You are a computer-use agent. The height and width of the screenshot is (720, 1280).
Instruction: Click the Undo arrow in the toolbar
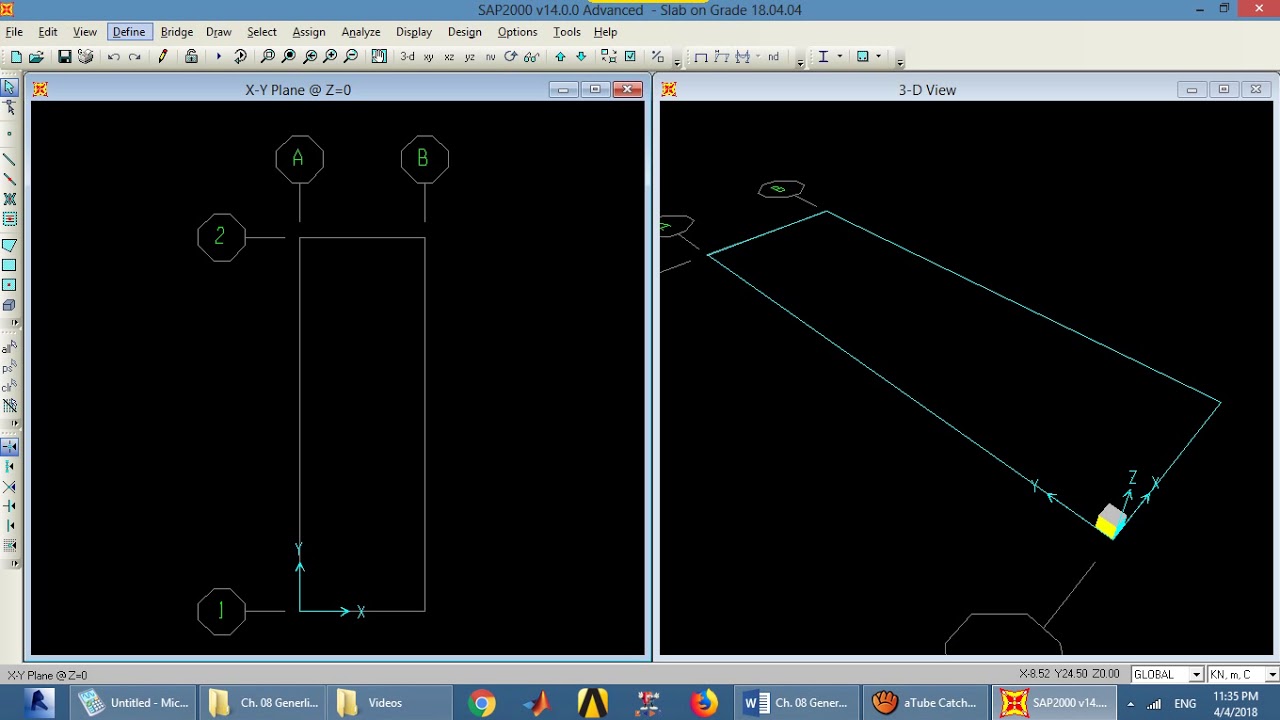tap(114, 57)
